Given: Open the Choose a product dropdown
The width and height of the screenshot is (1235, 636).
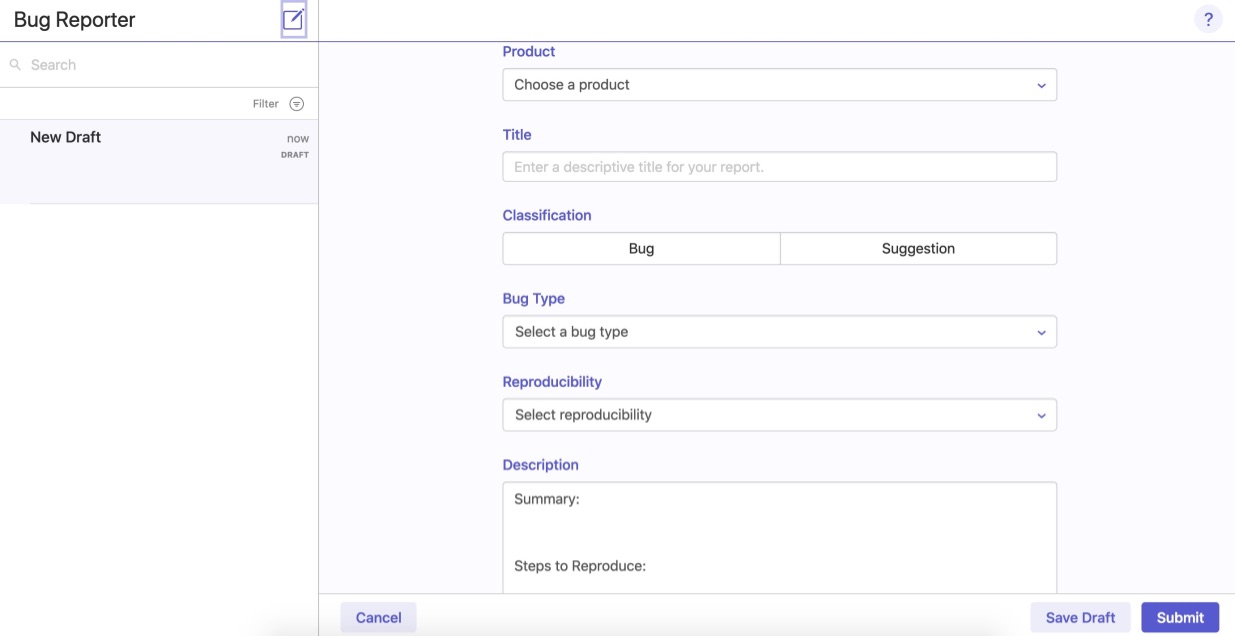Looking at the screenshot, I should pyautogui.click(x=779, y=85).
